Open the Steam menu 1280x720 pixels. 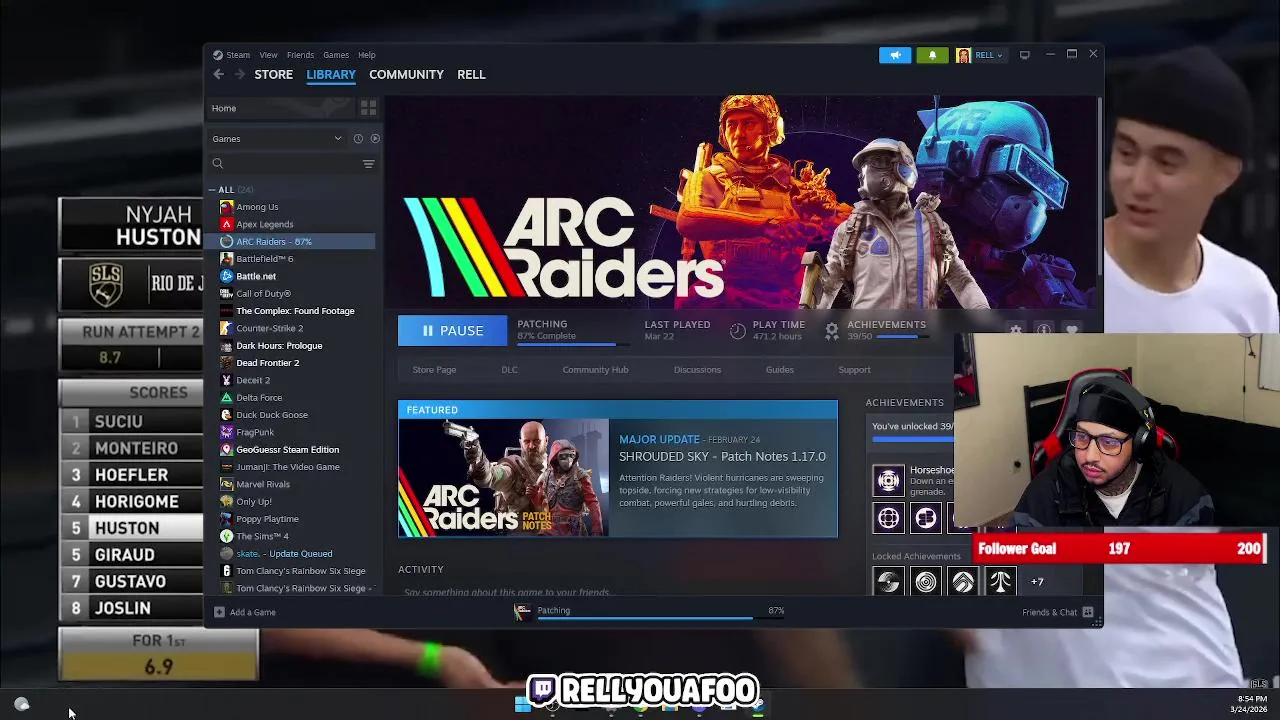[238, 55]
